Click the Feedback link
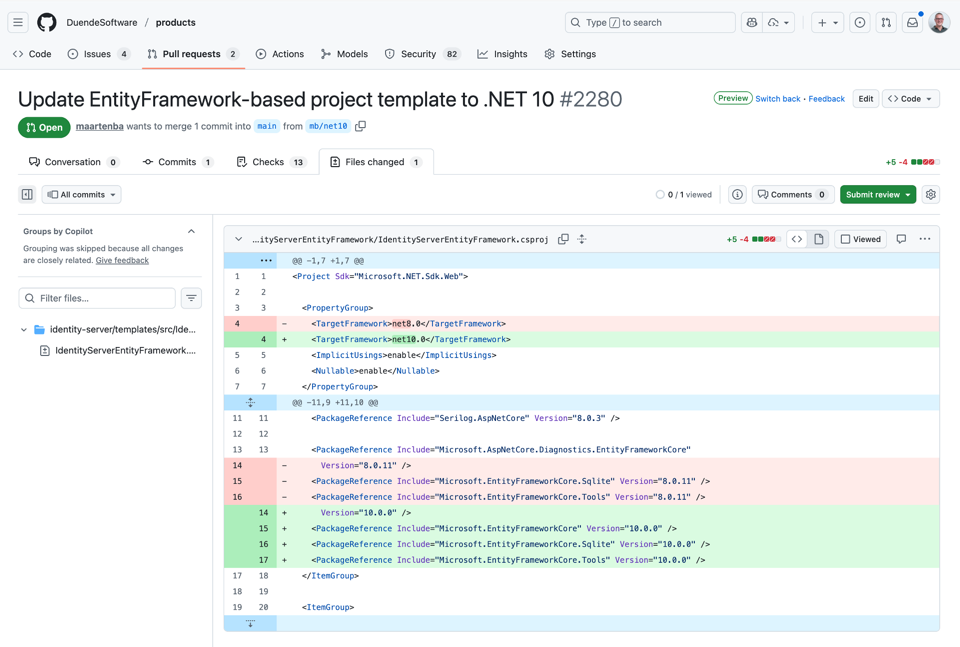Image resolution: width=960 pixels, height=647 pixels. coord(826,99)
